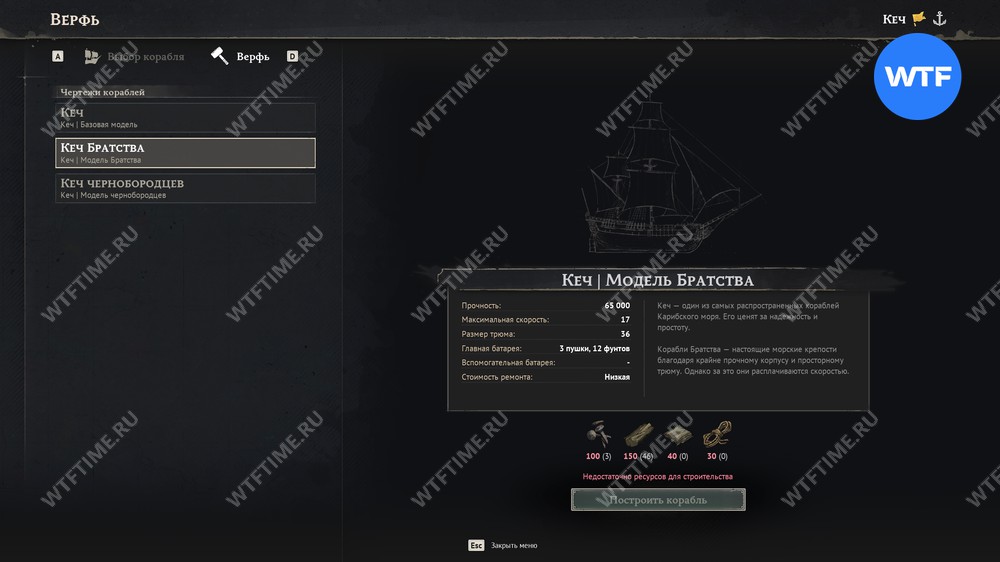
Task: Click the Кеч ship name in header
Action: tap(894, 19)
